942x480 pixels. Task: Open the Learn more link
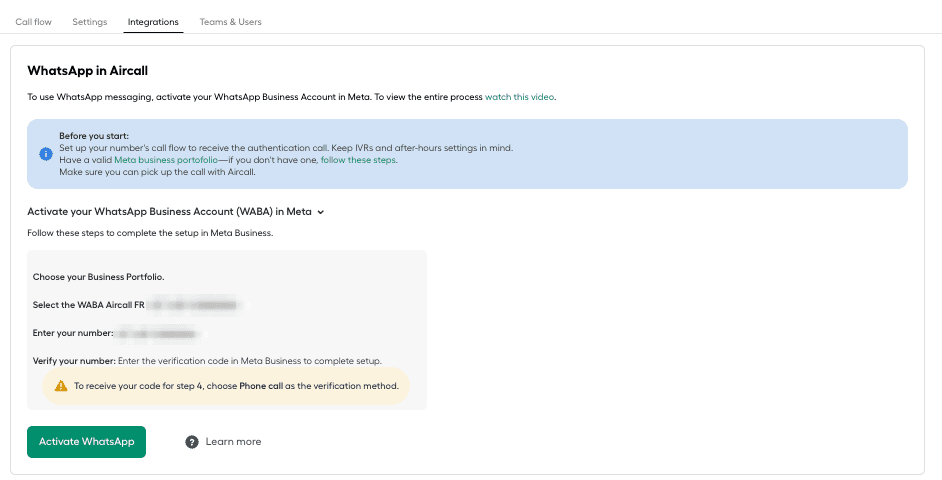point(233,442)
